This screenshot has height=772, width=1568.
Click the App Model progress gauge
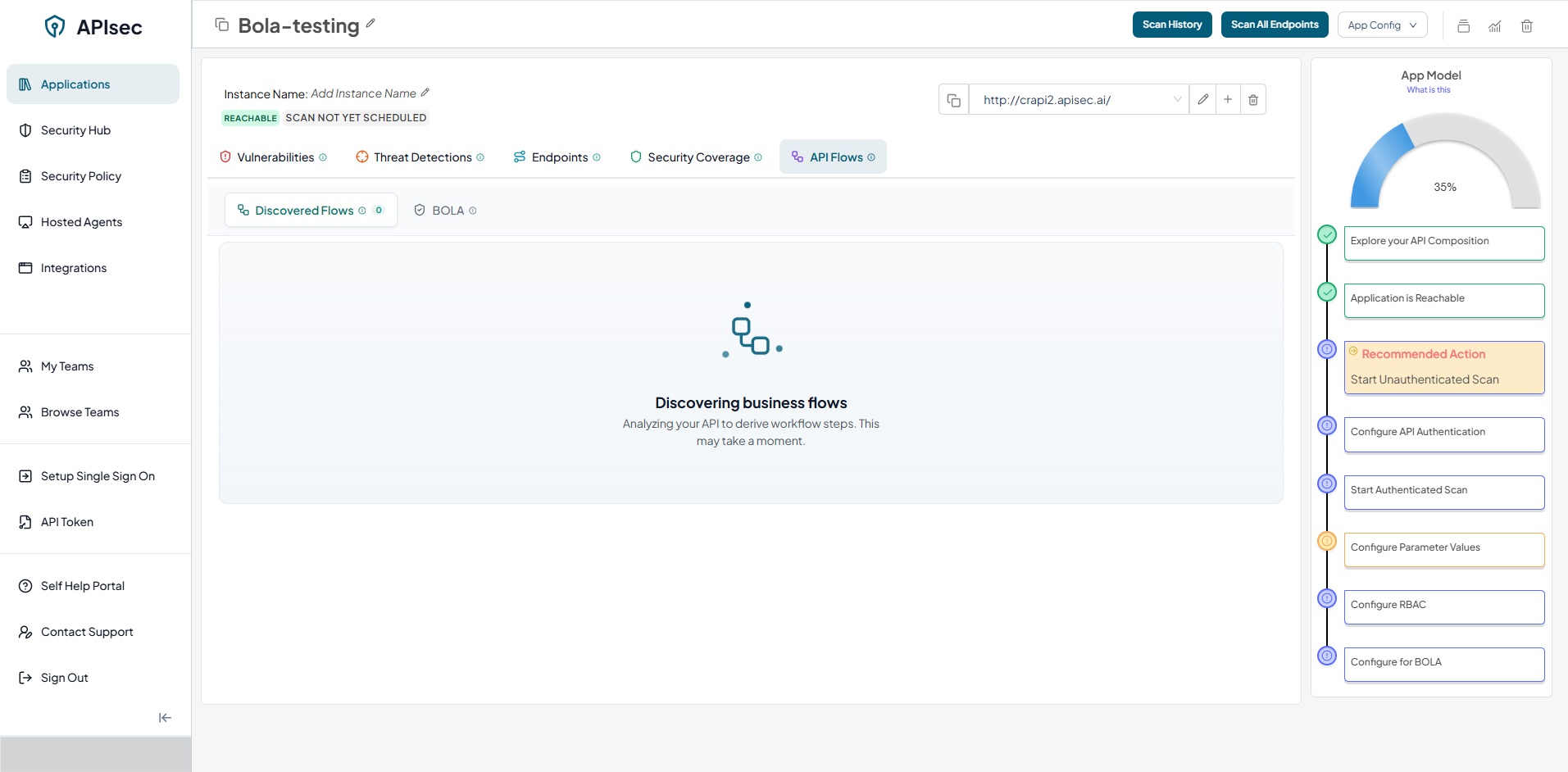click(1445, 164)
